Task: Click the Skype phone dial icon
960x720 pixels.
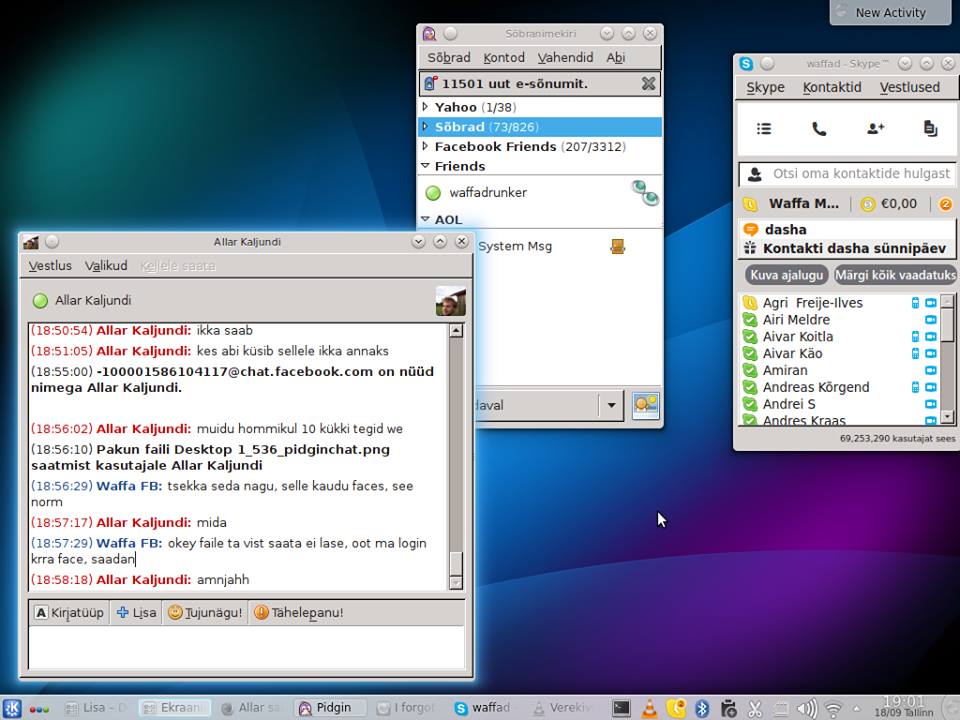Action: tap(819, 129)
